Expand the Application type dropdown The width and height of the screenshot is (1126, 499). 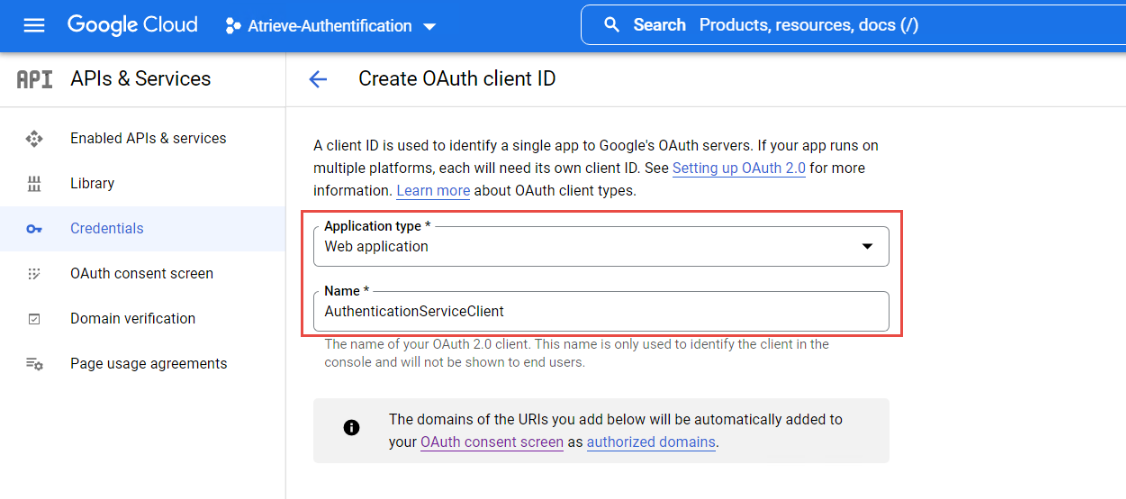coord(600,246)
